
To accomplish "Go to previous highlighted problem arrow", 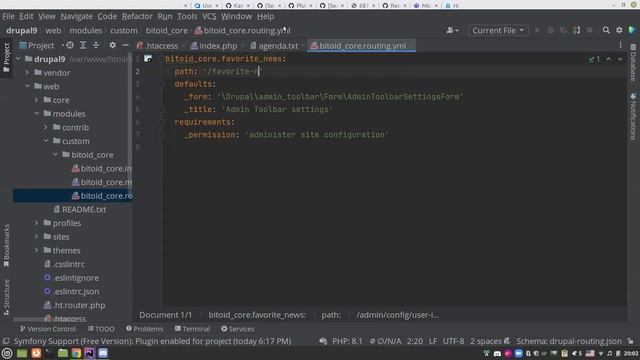I will [609, 59].
